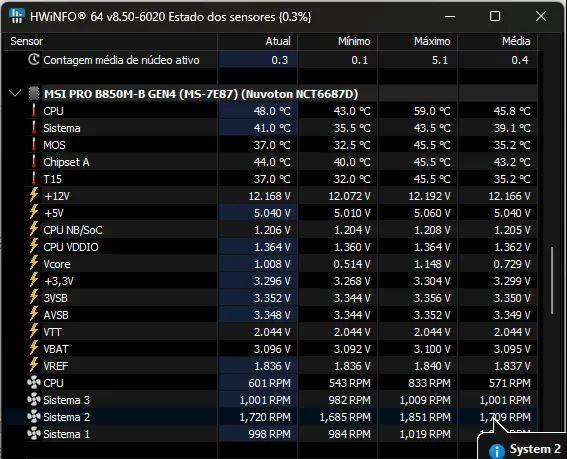Select the VBAT row label
Screen dimensions: 567x459
[56, 349]
